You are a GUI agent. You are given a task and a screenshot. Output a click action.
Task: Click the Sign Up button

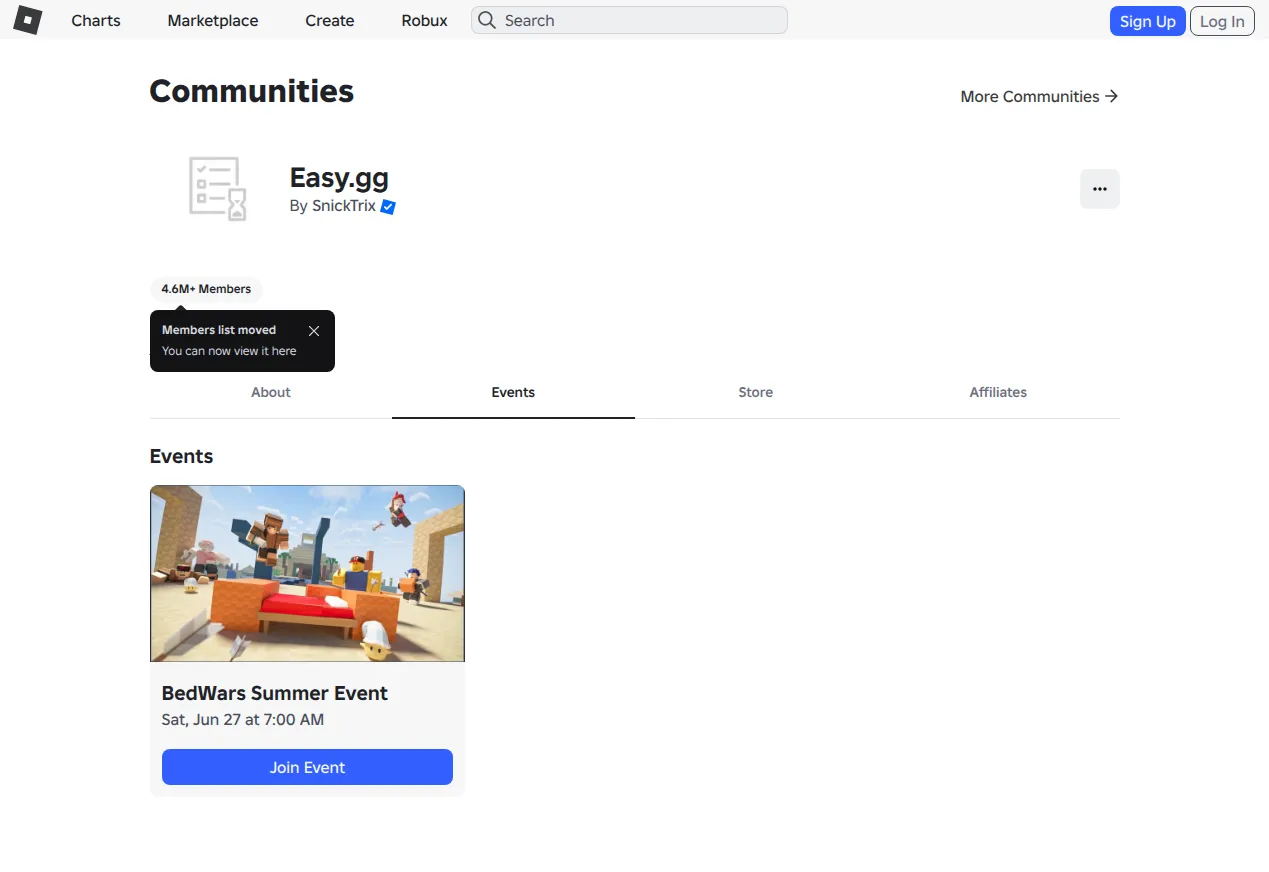(x=1148, y=21)
